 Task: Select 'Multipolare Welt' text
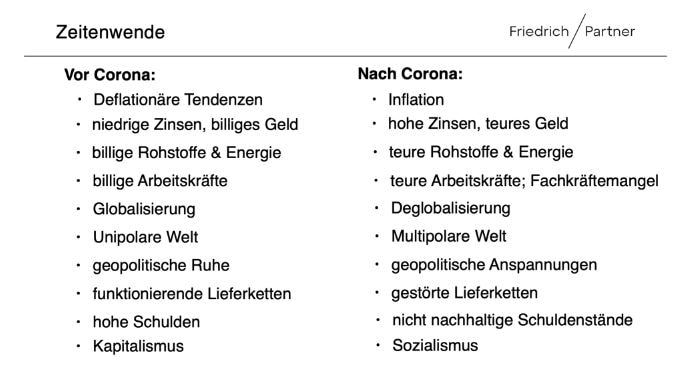[x=448, y=236]
